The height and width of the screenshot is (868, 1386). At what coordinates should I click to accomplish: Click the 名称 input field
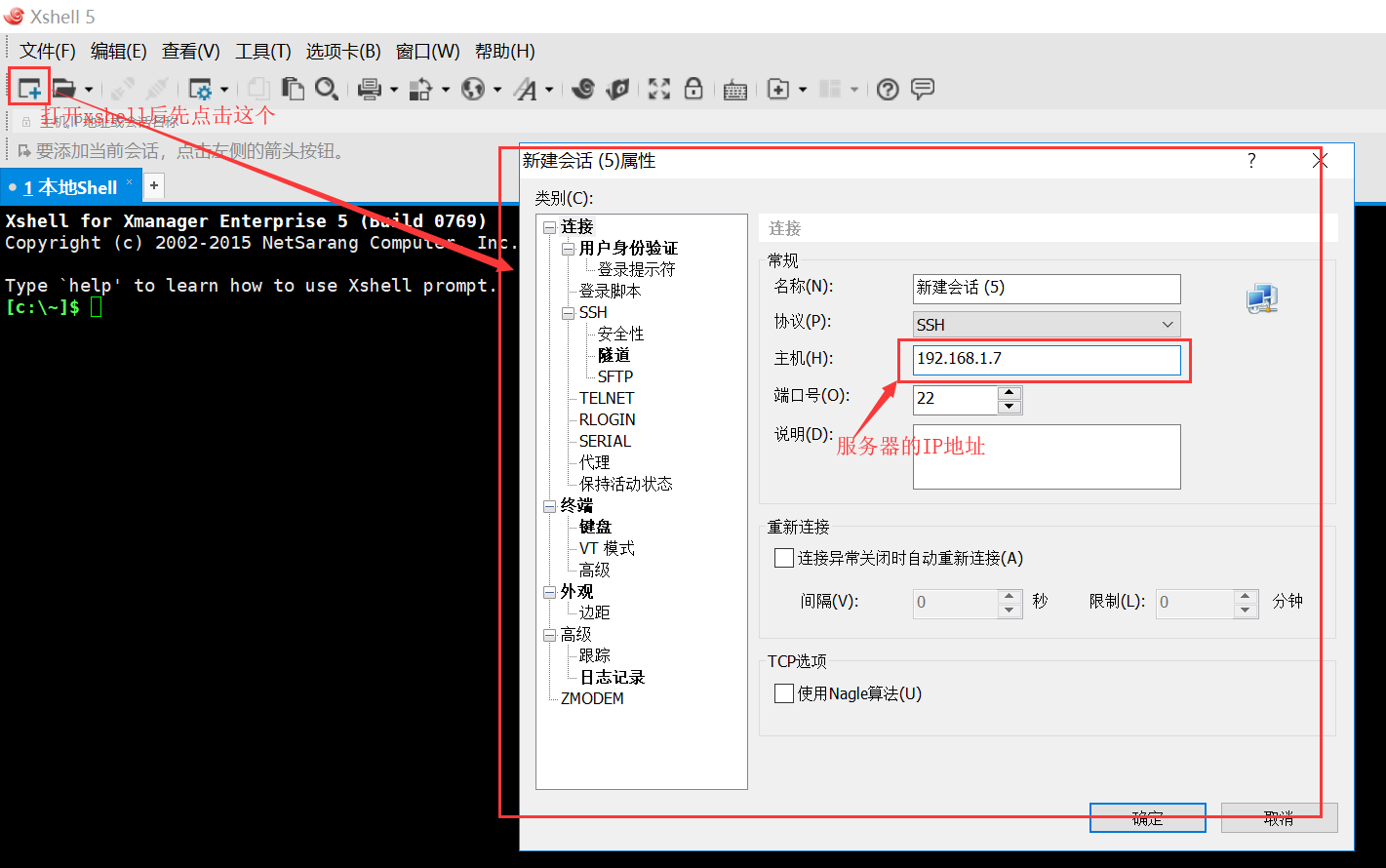[1047, 289]
